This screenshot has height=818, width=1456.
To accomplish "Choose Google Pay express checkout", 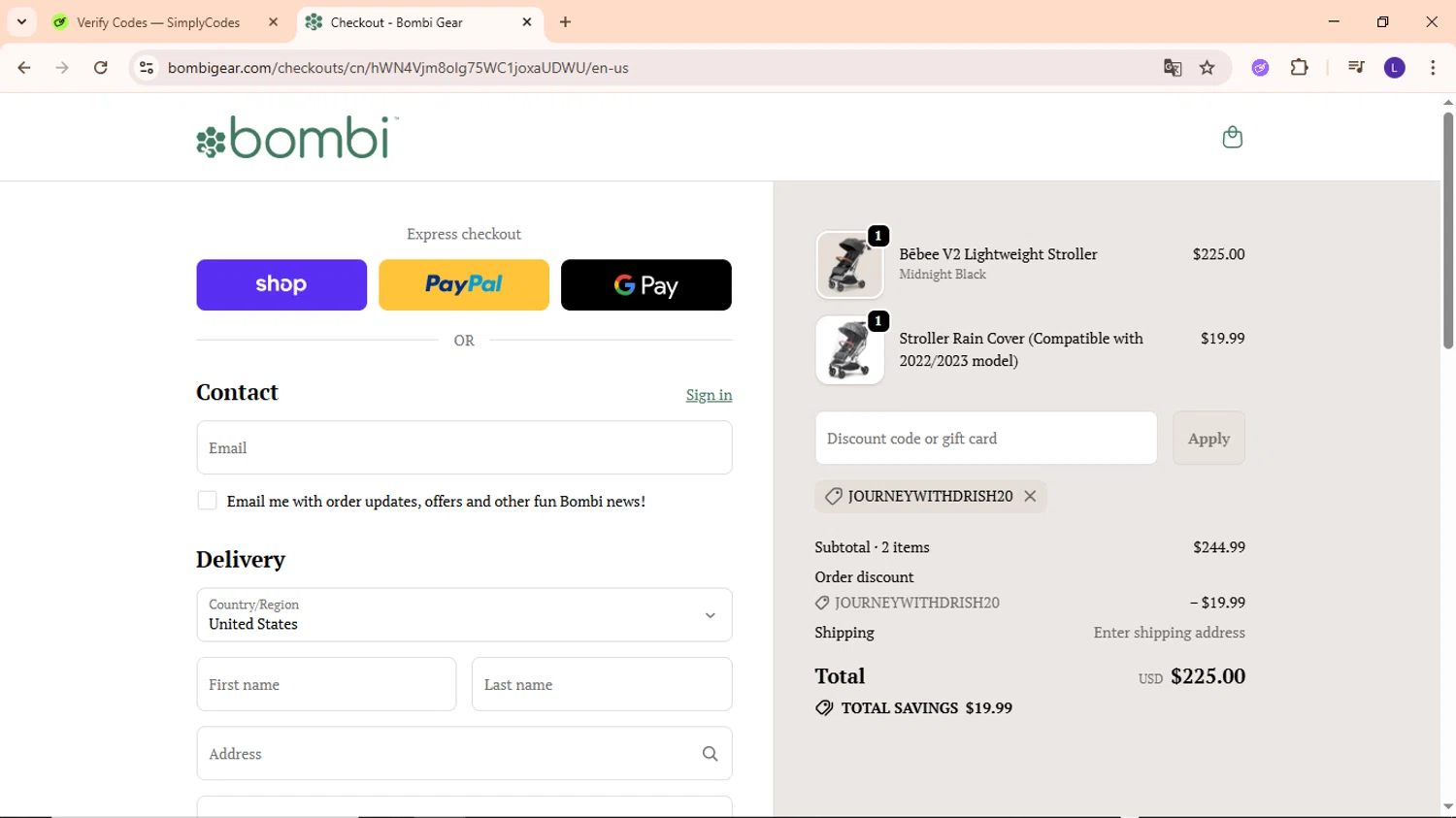I will click(646, 284).
